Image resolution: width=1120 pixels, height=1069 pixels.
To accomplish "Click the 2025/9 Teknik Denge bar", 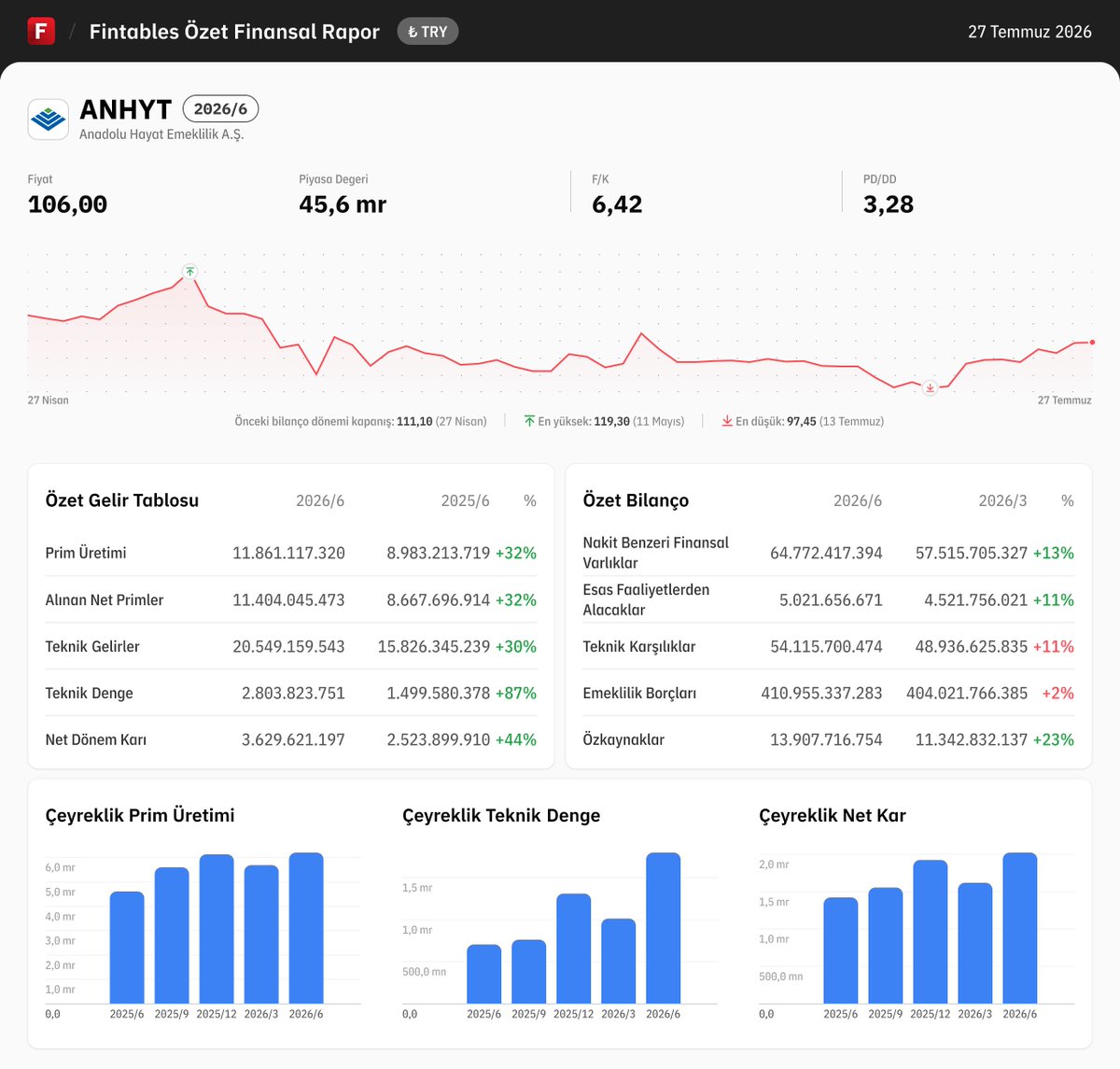I will click(529, 972).
